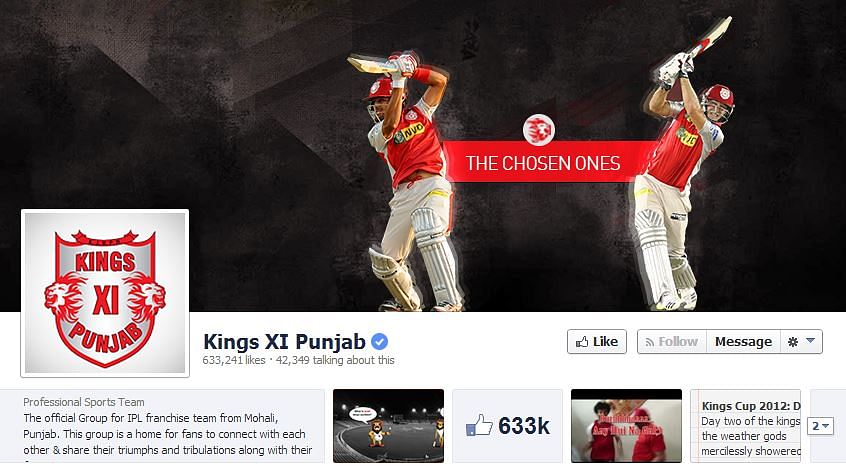
Task: Click the lion logo above the banner
Action: click(538, 130)
